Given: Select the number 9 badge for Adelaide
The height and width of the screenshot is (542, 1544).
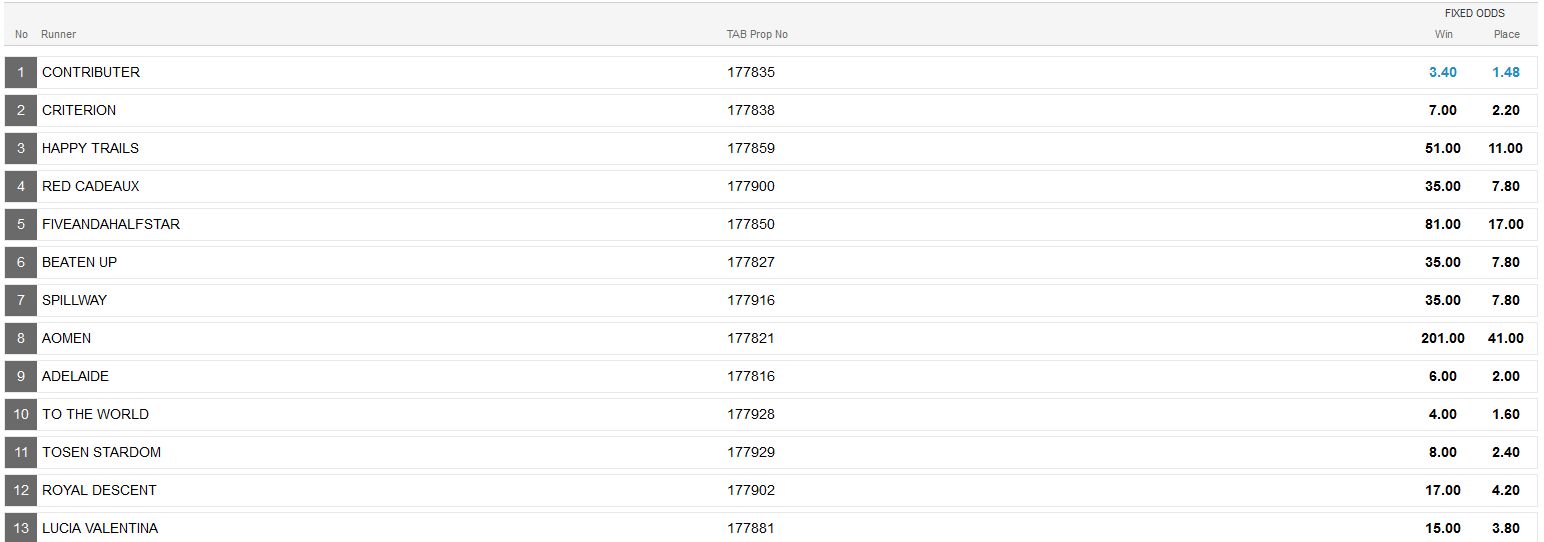Looking at the screenshot, I should point(20,376).
